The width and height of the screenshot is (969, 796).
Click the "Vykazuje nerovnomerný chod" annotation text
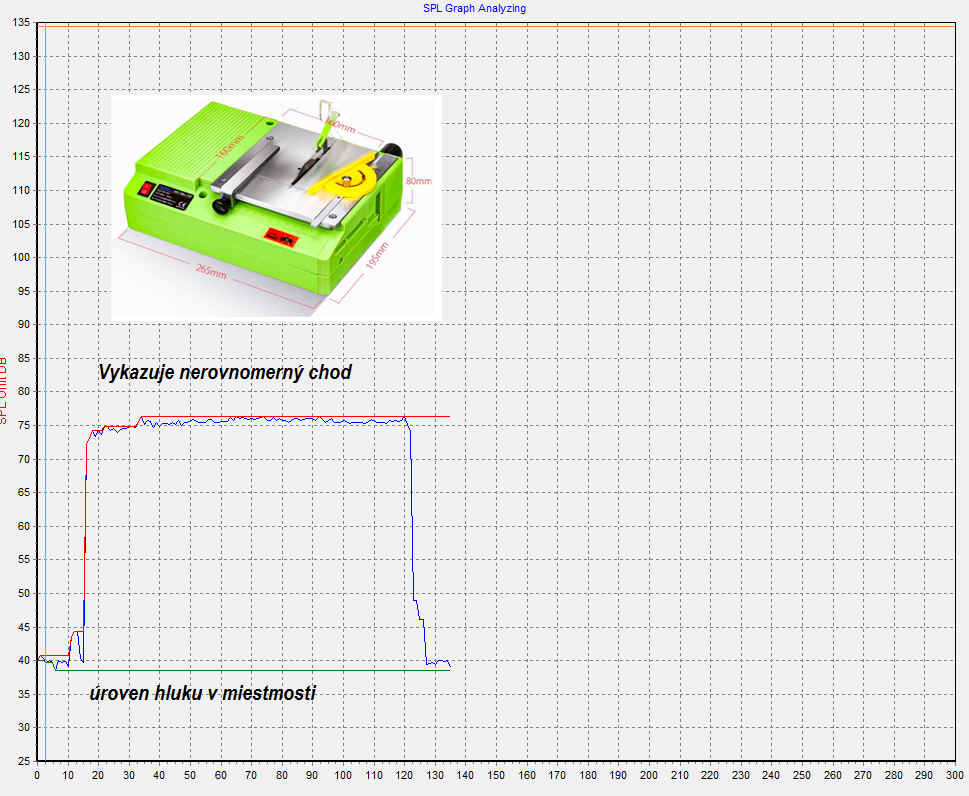pos(224,373)
